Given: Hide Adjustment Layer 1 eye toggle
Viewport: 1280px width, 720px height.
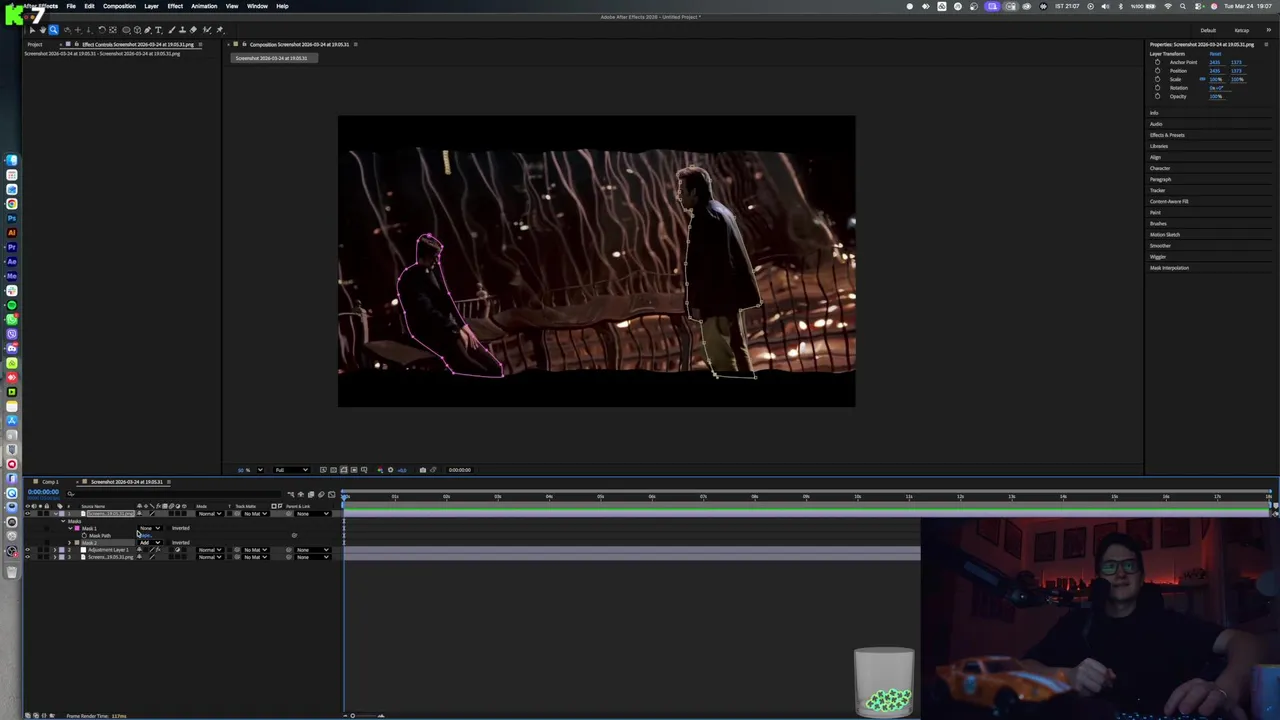Looking at the screenshot, I should (28, 550).
